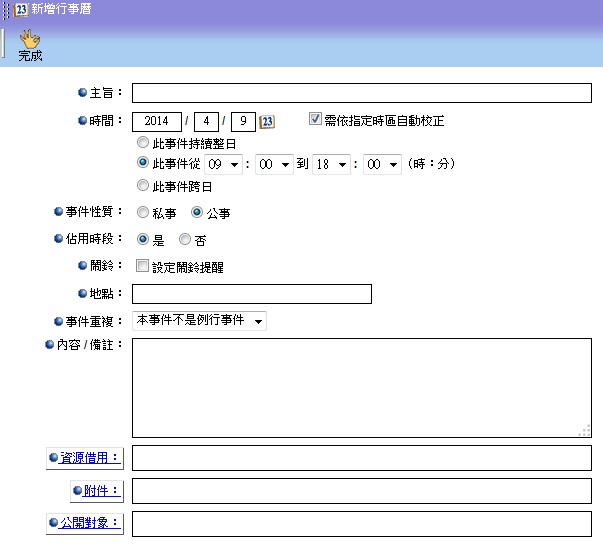Select 此事件持續整日 radio option
Screen dimensions: 603x555
click(144, 143)
